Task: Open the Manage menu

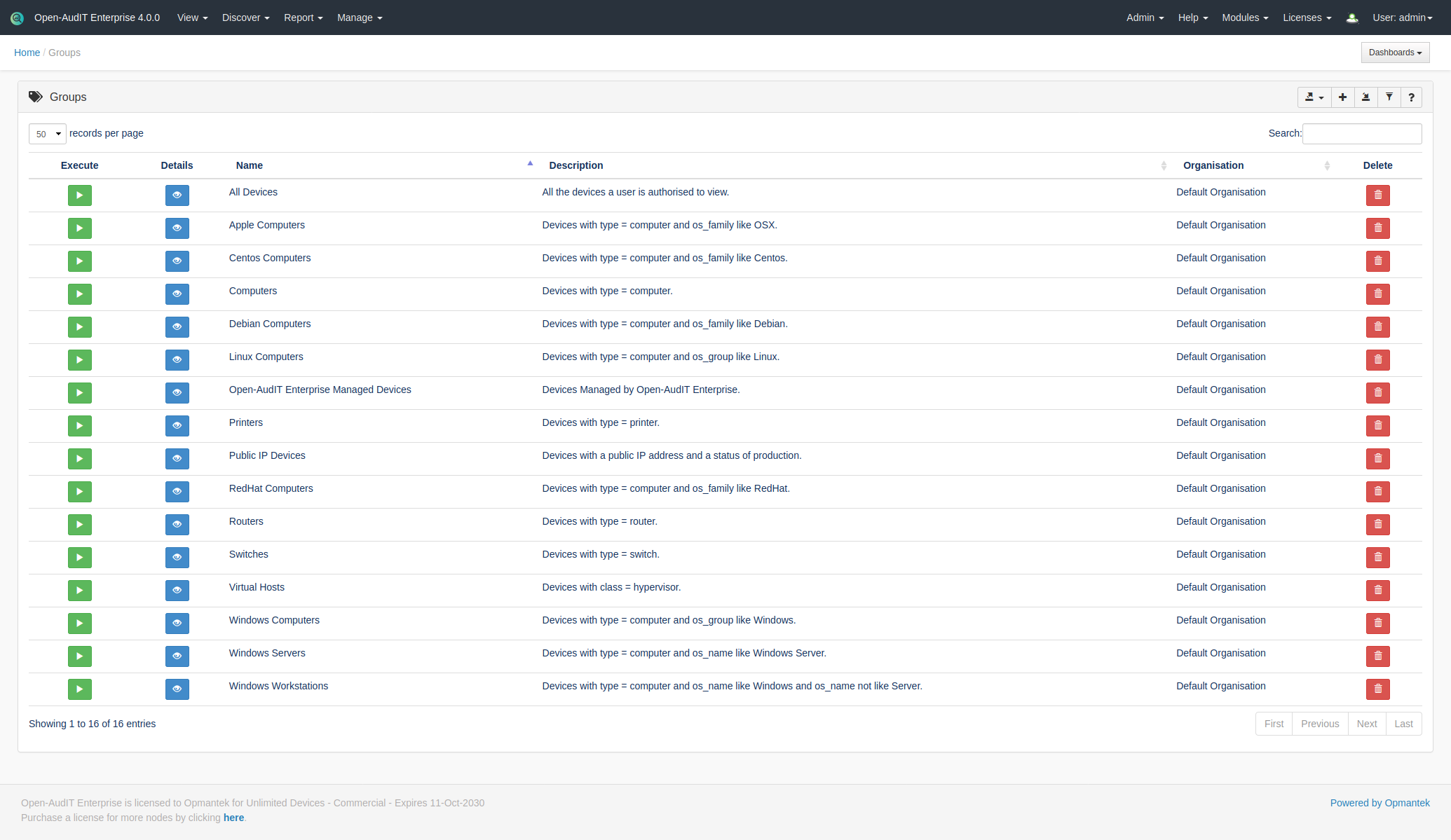Action: (359, 18)
